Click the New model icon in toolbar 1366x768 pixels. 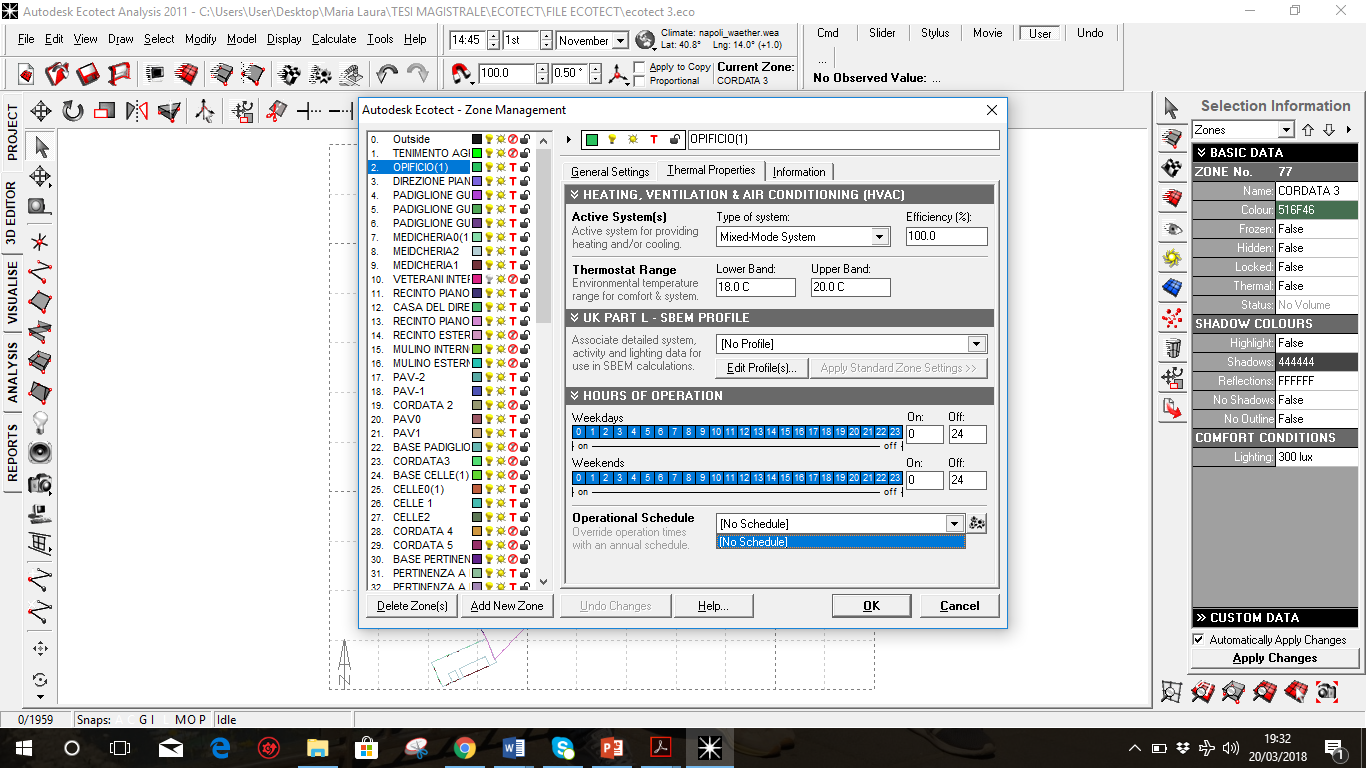[x=26, y=74]
